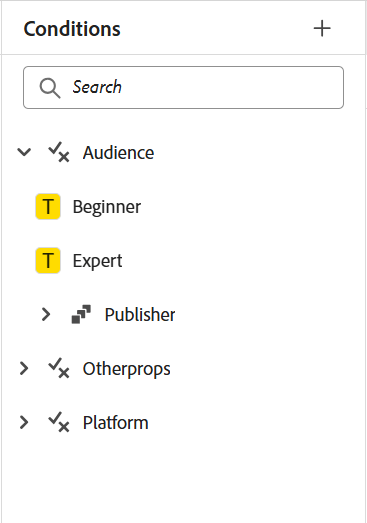Select the Audience attribute label
This screenshot has height=523, width=367.
click(118, 153)
